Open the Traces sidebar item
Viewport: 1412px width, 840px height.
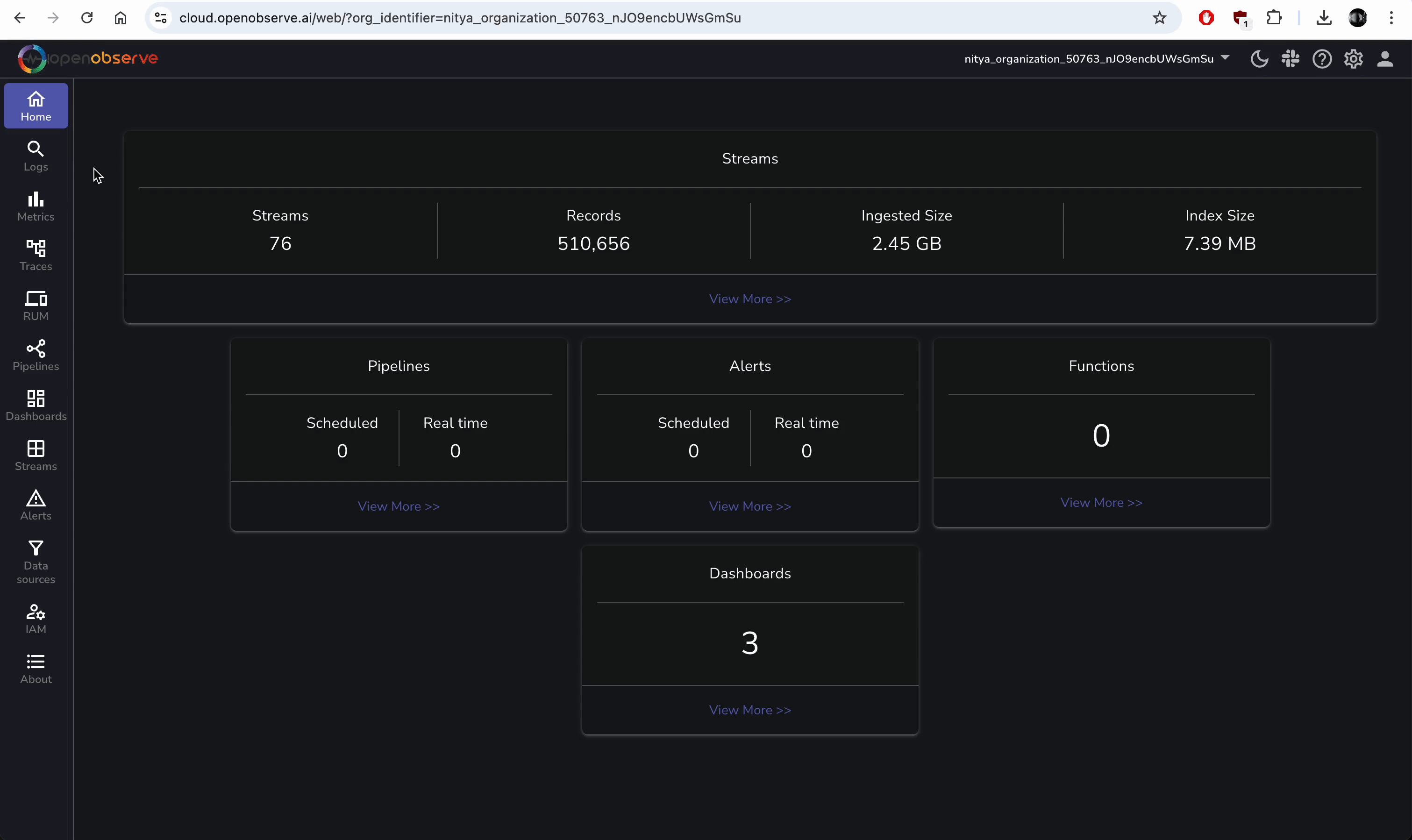coord(36,255)
